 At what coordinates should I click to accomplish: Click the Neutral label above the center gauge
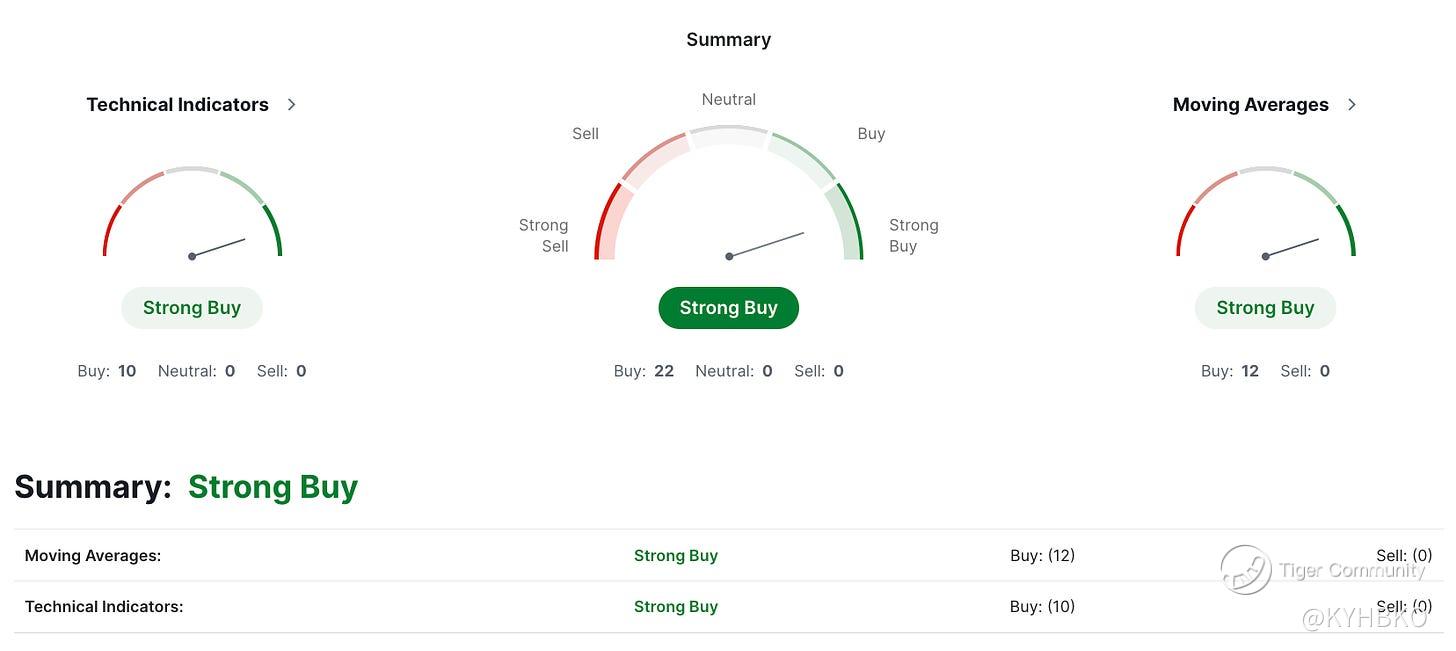728,99
